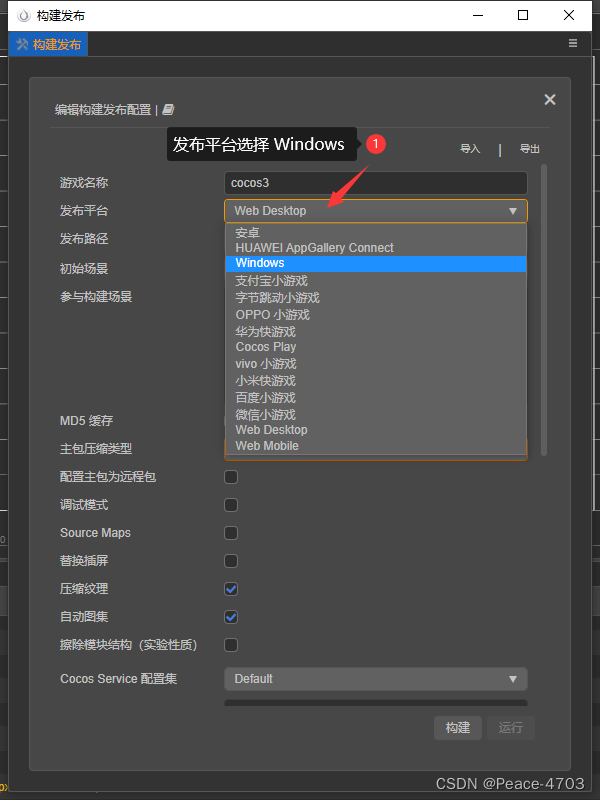Click the 编辑构建发布配置 heading
This screenshot has width=600, height=800.
click(103, 110)
